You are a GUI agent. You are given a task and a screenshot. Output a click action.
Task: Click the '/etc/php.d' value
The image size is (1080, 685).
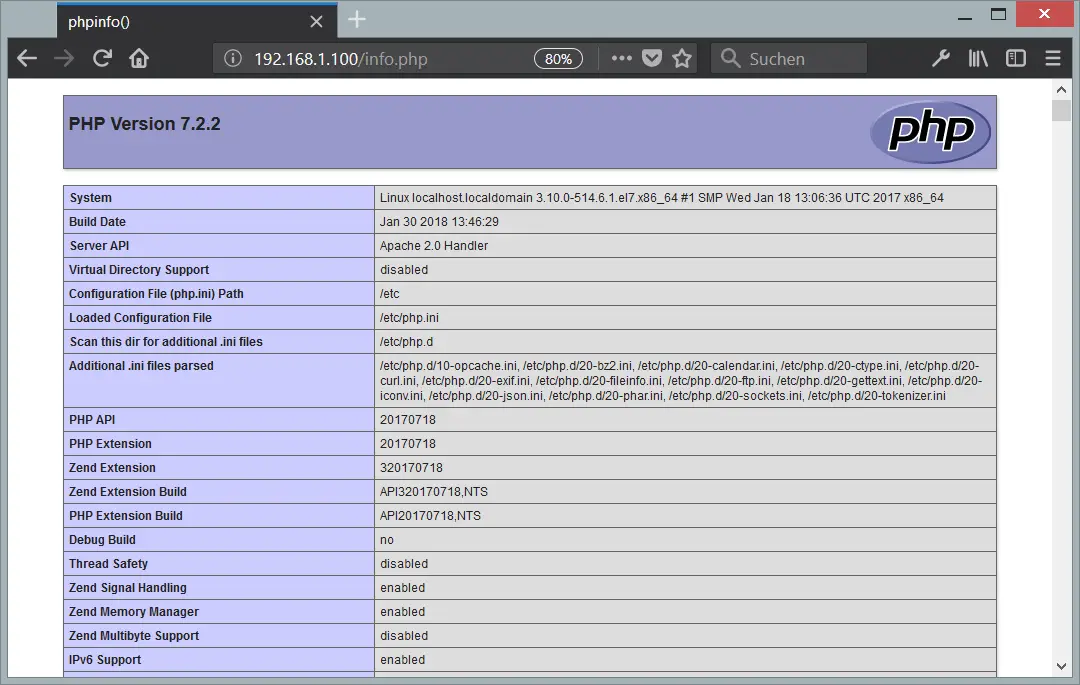click(x=406, y=342)
